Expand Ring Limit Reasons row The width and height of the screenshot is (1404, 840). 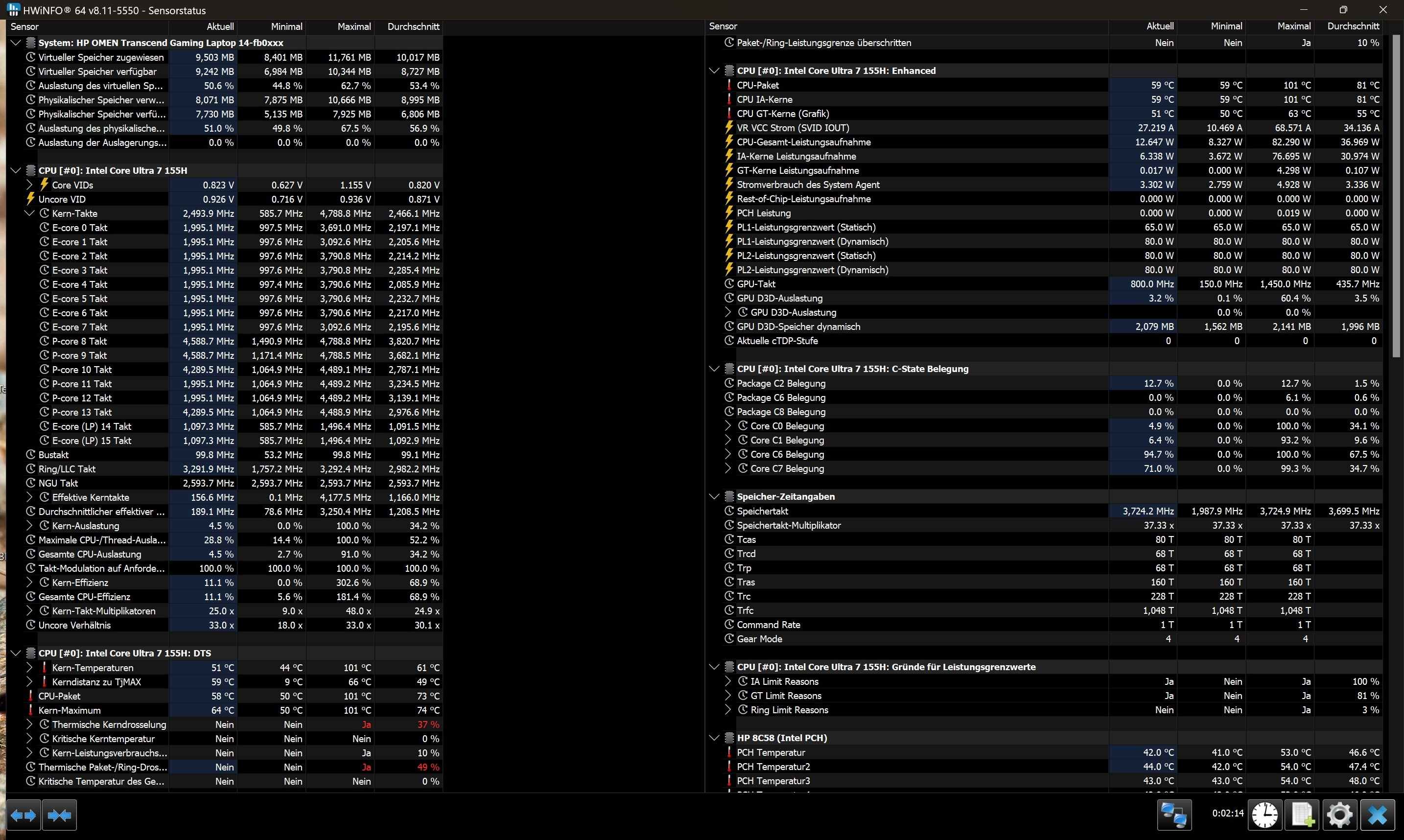[728, 709]
